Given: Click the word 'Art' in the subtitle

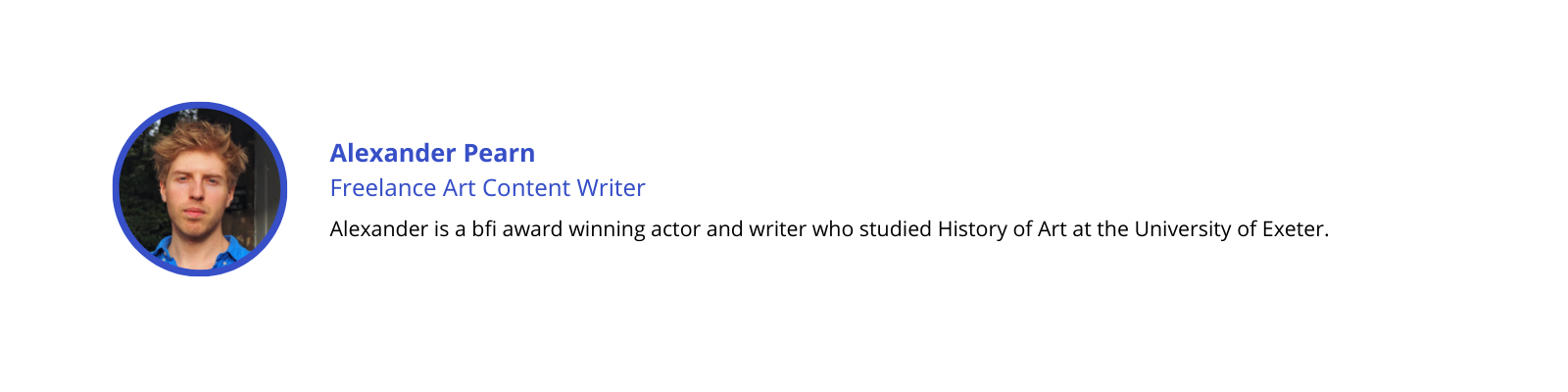Looking at the screenshot, I should tap(459, 187).
